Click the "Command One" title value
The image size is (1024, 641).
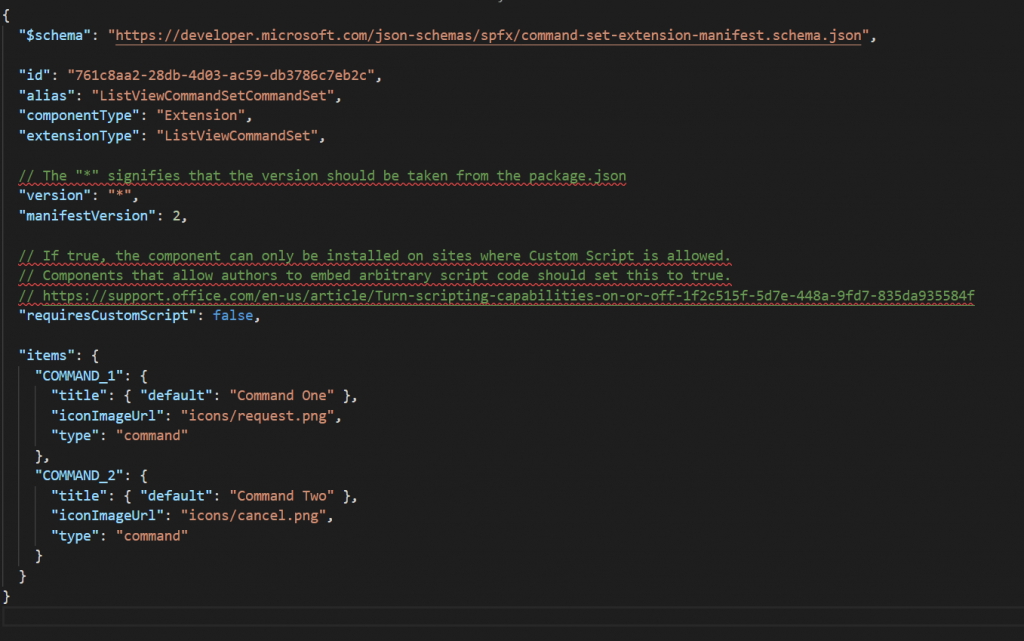tap(281, 396)
